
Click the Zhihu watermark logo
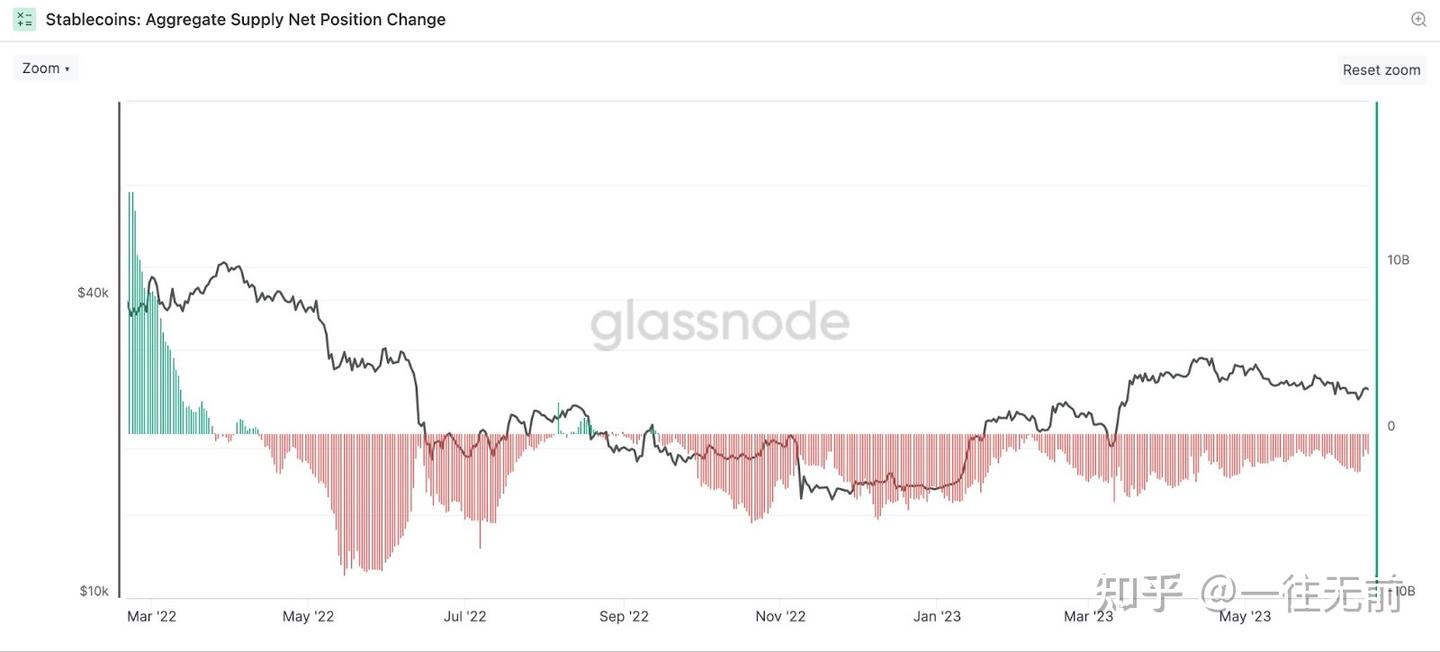[x=1140, y=592]
